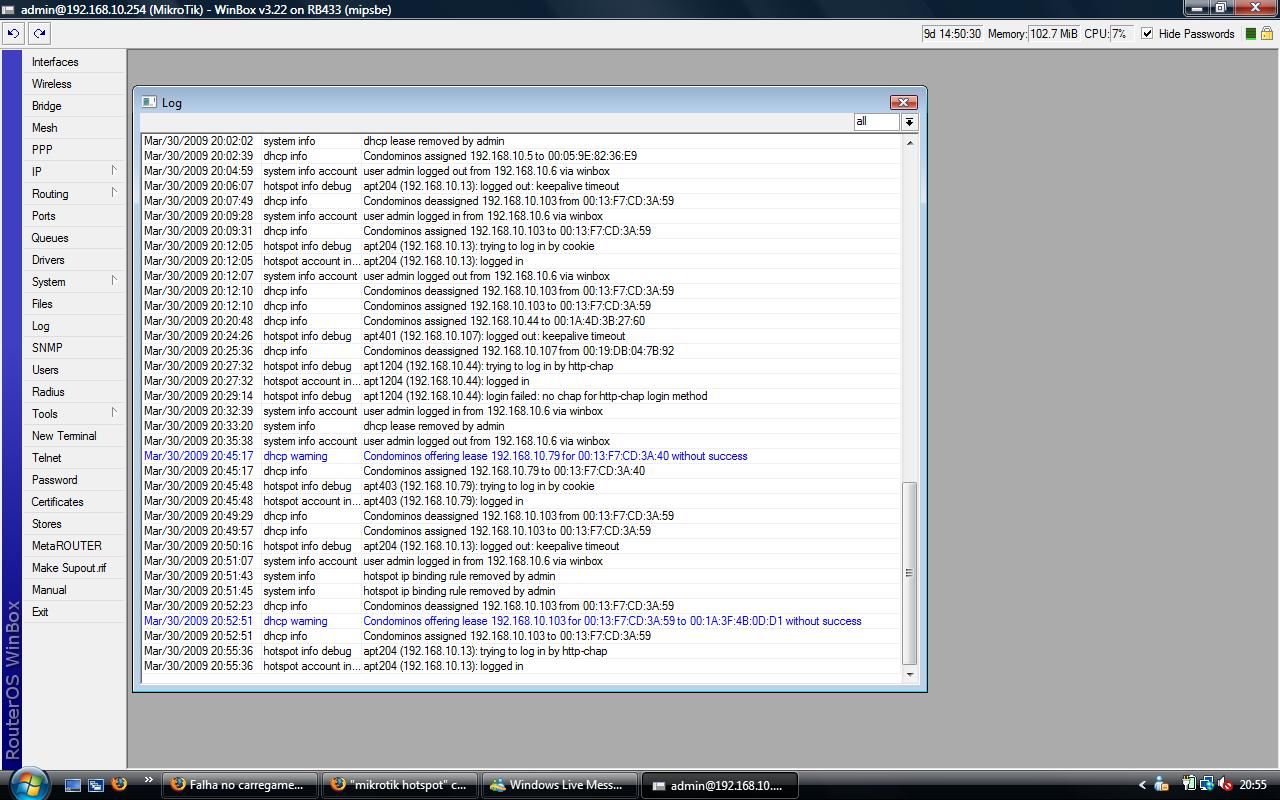Click the Switch between windows quick launch icon
This screenshot has width=1280, height=800.
96,785
